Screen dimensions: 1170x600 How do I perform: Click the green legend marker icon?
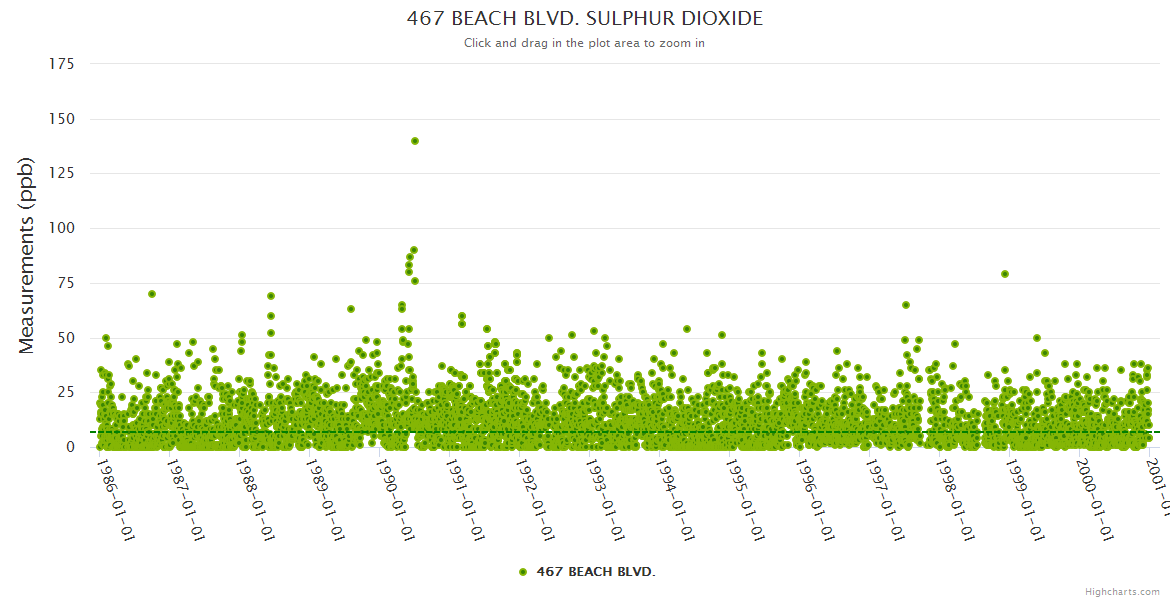[522, 572]
